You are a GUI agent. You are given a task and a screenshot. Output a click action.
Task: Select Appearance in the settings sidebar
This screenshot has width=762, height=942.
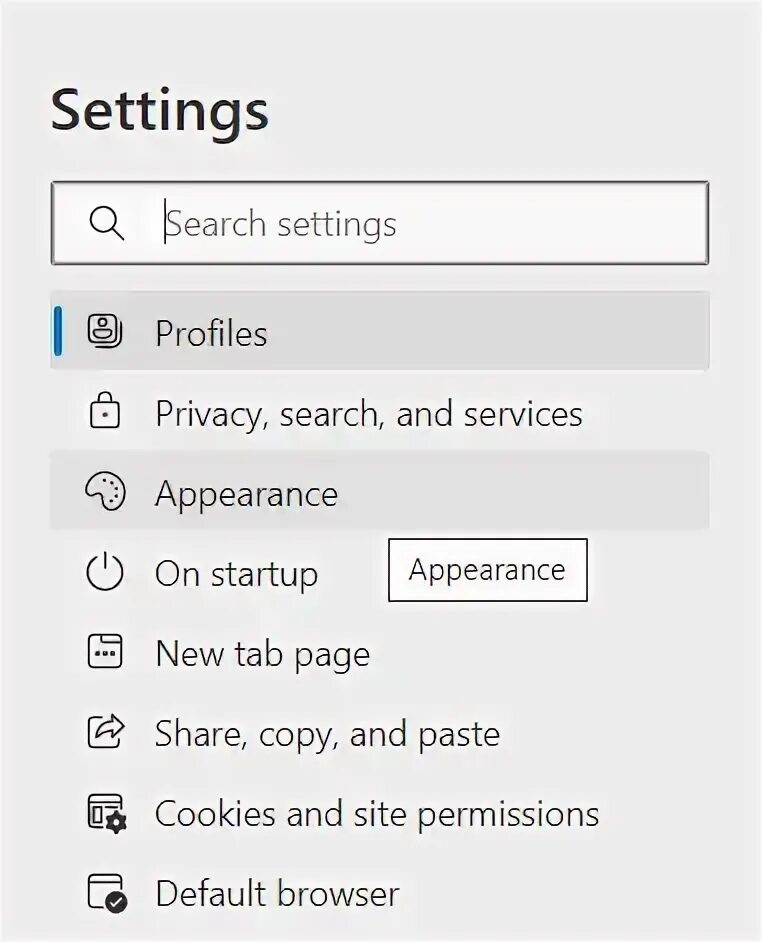pyautogui.click(x=246, y=494)
